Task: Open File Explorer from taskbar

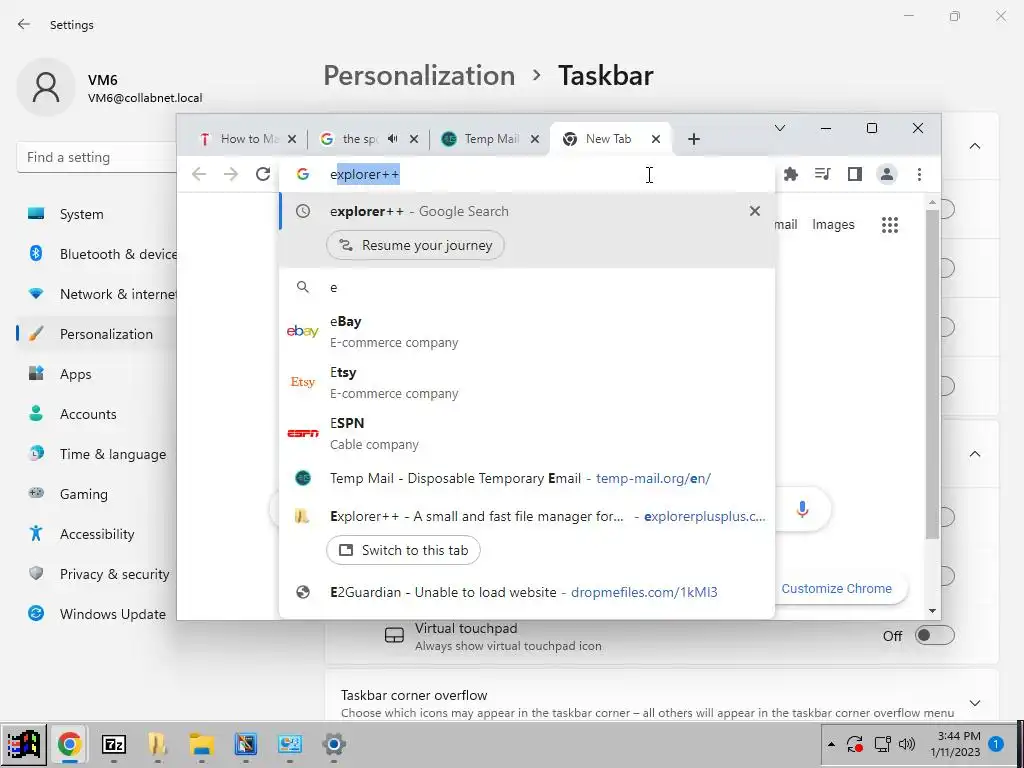Action: coord(202,744)
